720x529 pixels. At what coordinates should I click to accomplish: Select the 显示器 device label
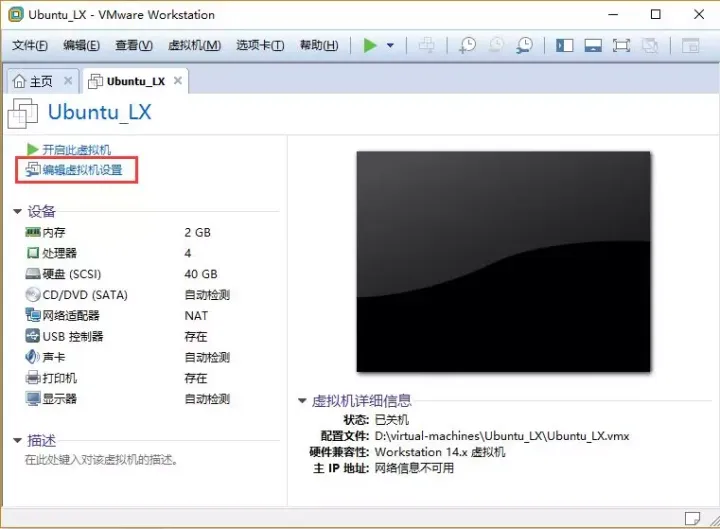(60, 399)
